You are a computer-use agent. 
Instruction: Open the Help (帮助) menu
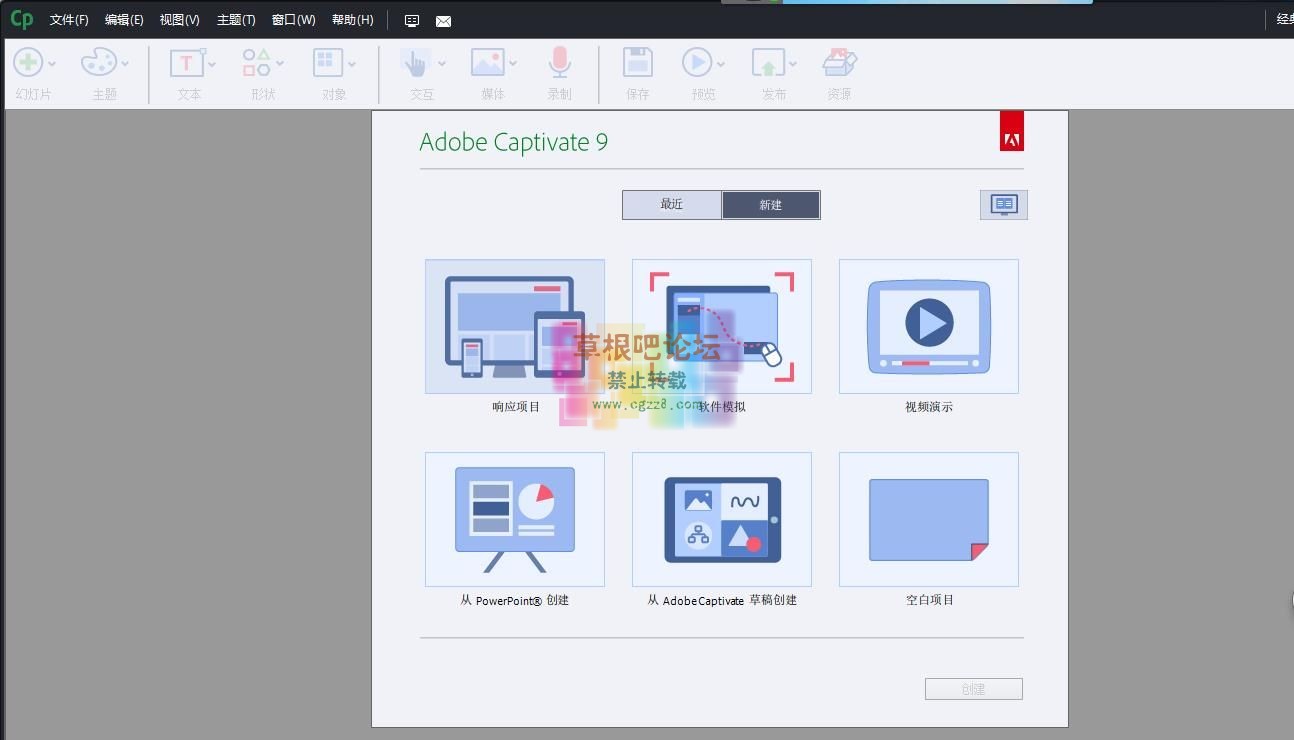coord(352,20)
